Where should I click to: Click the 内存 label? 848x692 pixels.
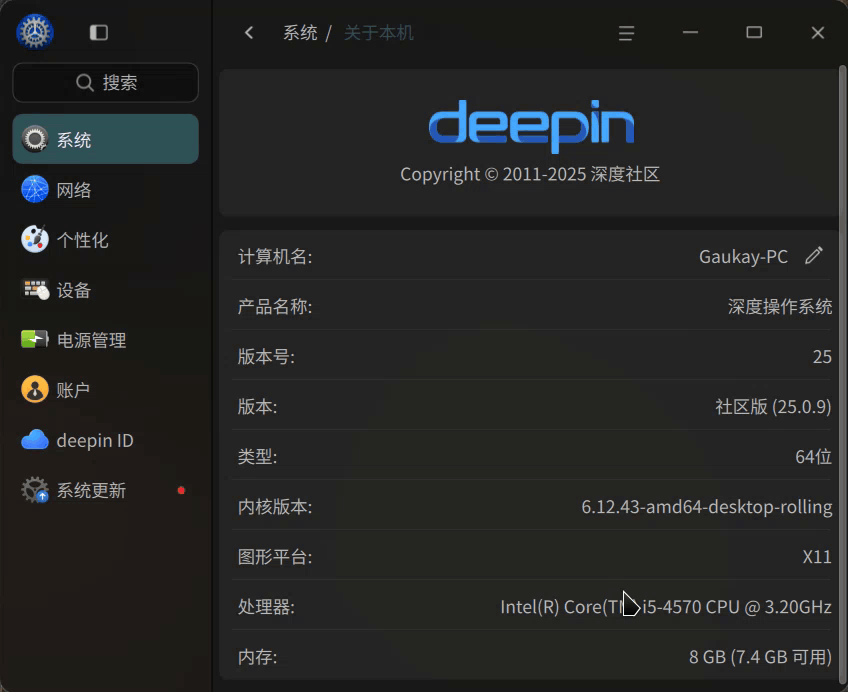257,657
